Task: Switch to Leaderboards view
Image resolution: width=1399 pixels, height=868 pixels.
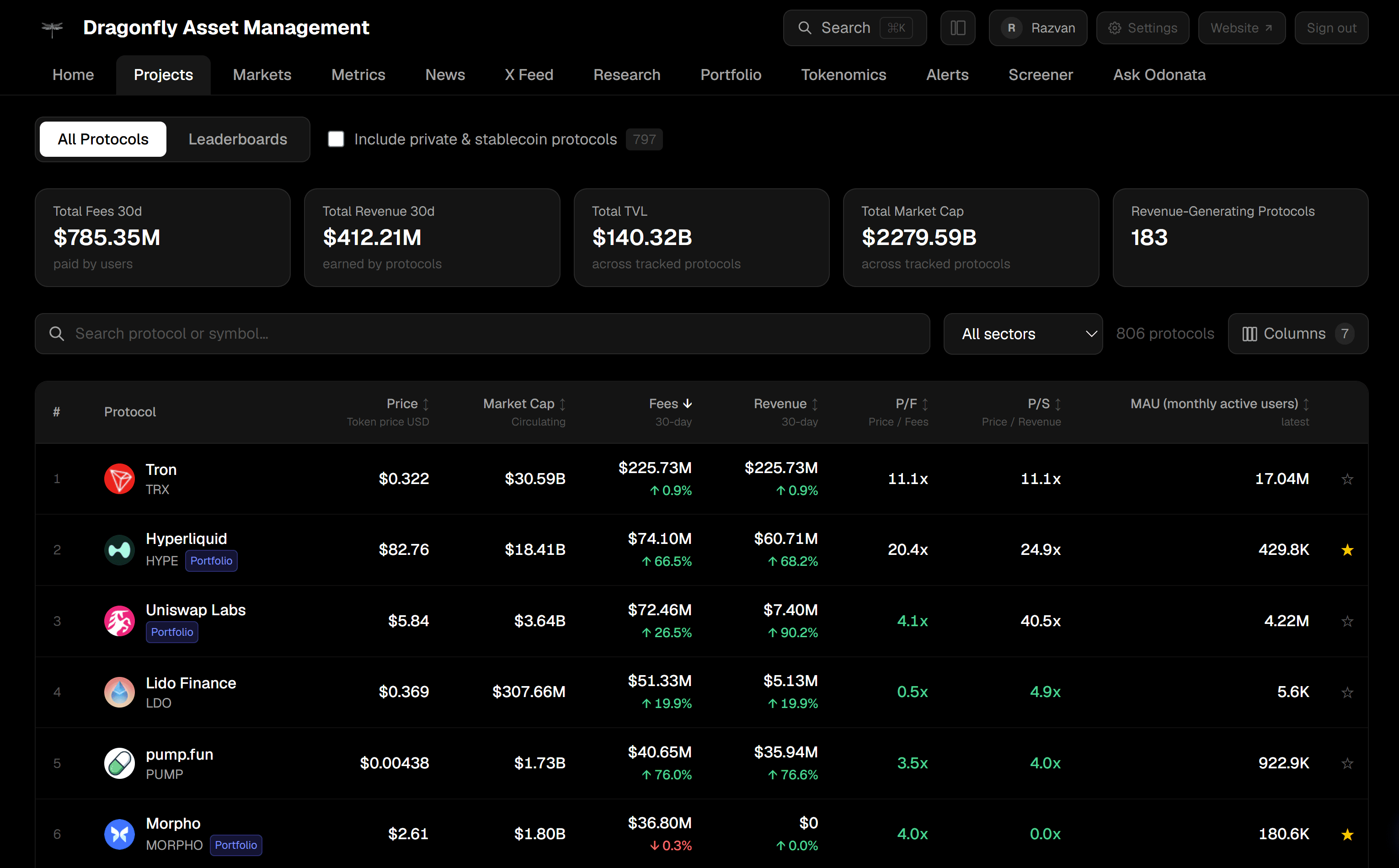Action: [238, 139]
